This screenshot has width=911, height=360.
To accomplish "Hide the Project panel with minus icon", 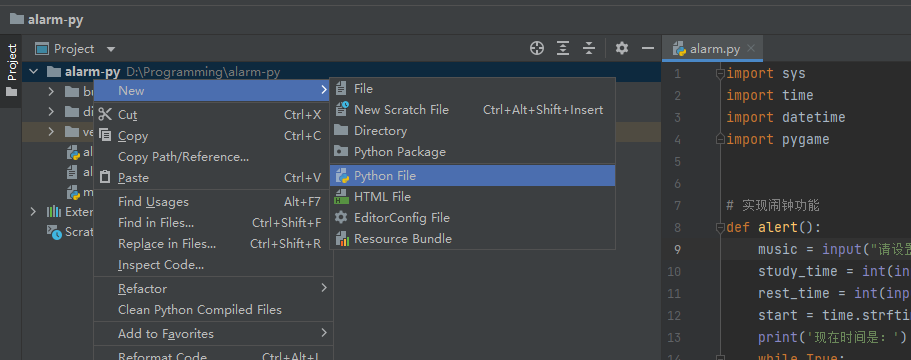I will click(x=648, y=48).
